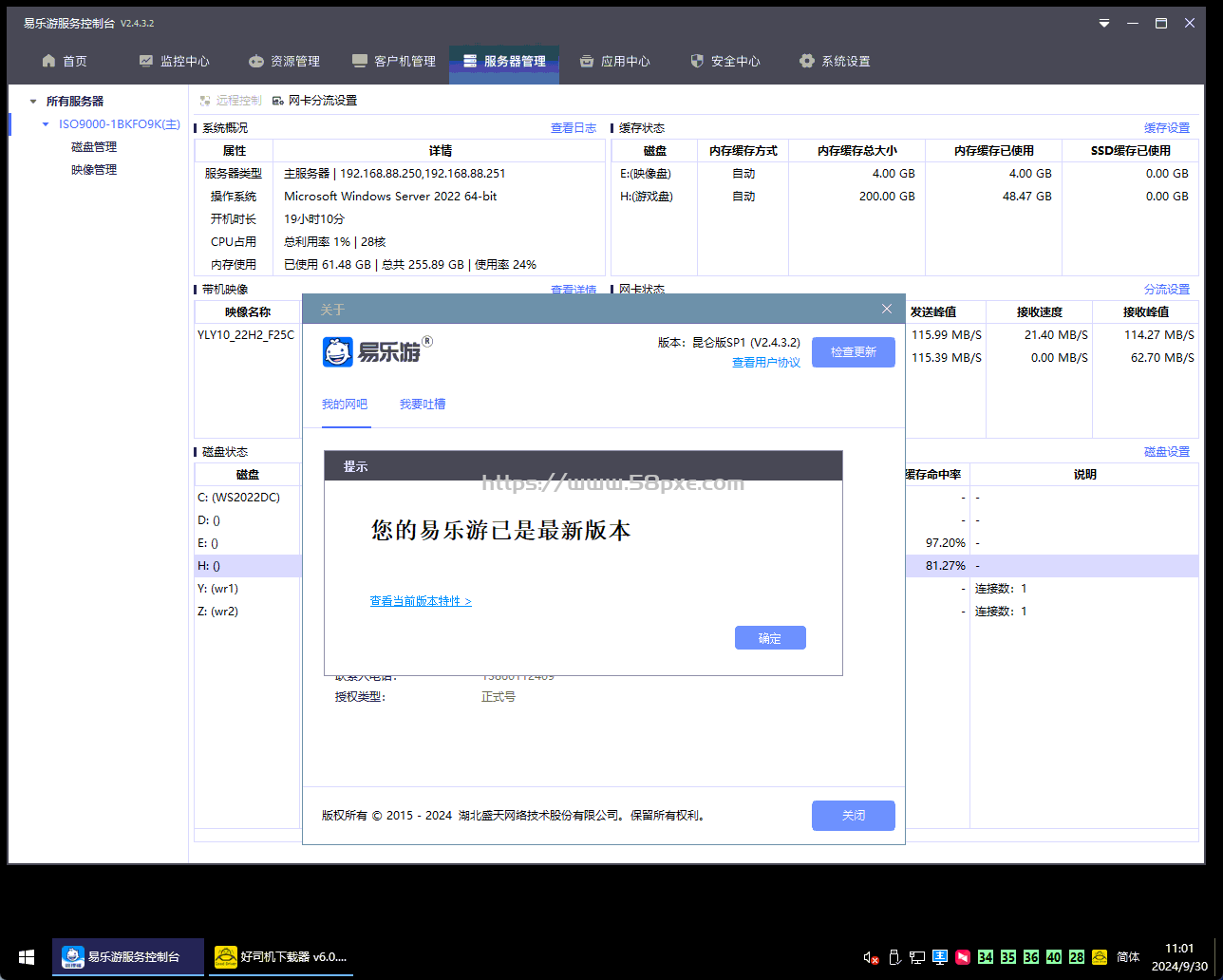The height and width of the screenshot is (980, 1223).
Task: Click the tray temperature icon showing 36
Action: click(x=1031, y=957)
